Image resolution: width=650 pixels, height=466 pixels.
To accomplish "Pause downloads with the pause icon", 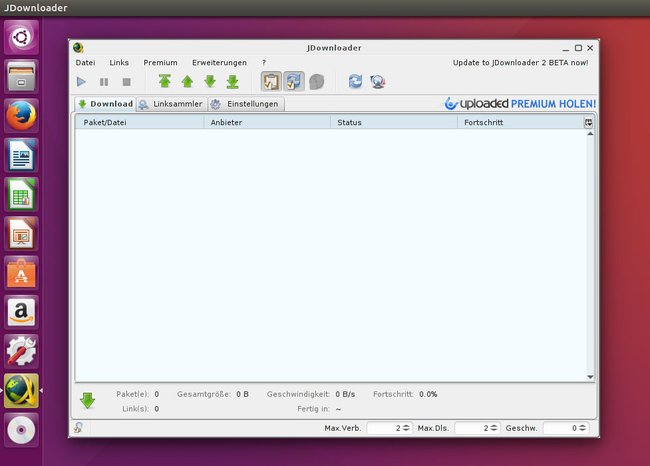I will pyautogui.click(x=104, y=82).
